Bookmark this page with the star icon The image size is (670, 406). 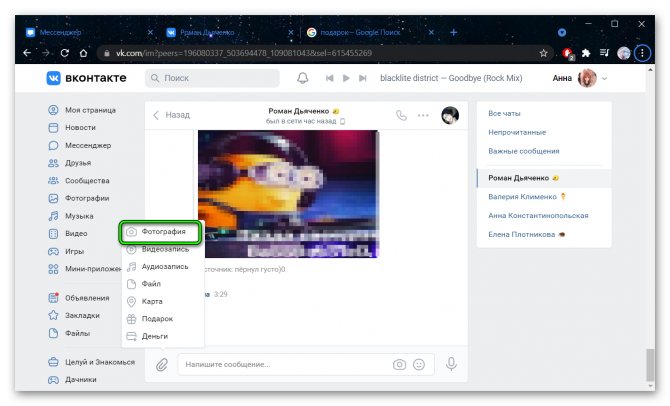(543, 53)
